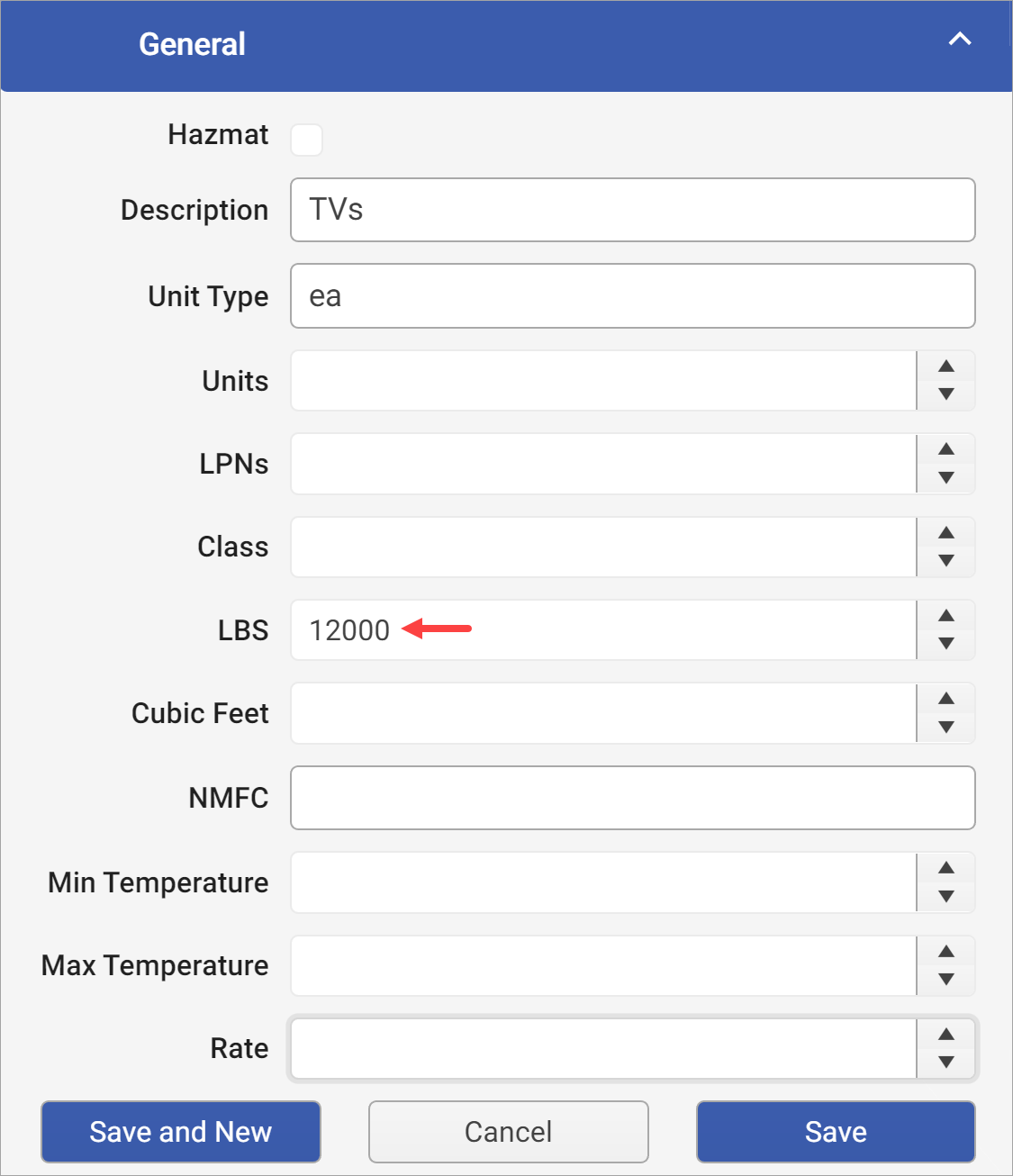The width and height of the screenshot is (1013, 1176).
Task: Decrement the Max Temperature value
Action: click(x=945, y=979)
